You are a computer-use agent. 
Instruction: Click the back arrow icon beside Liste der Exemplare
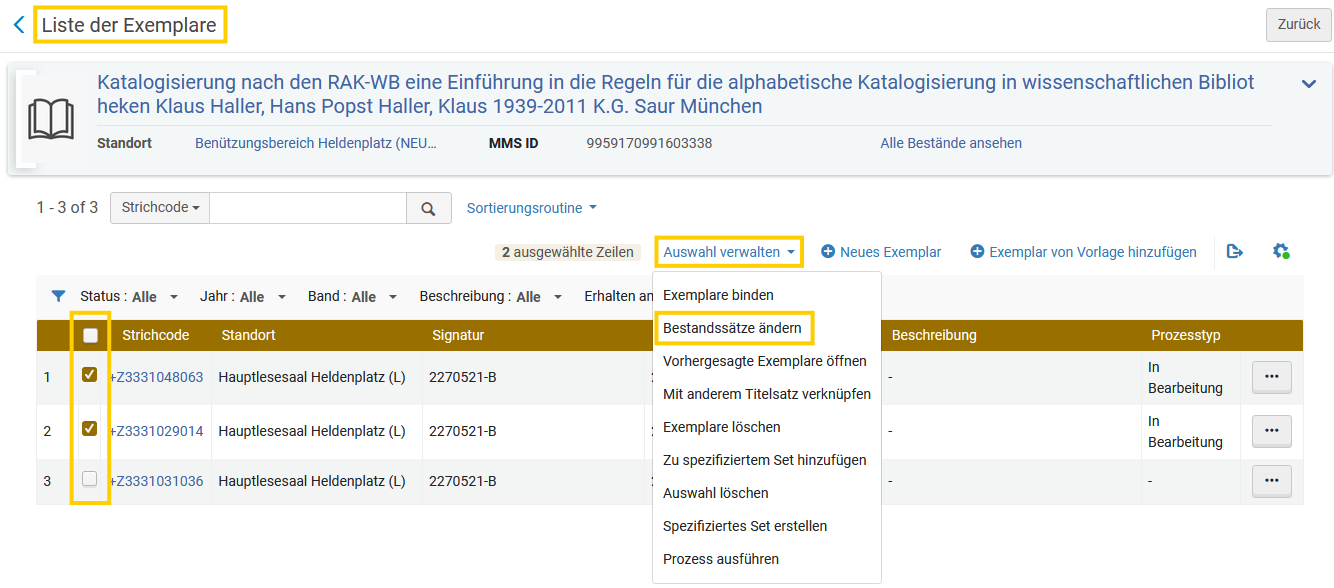pos(19,25)
